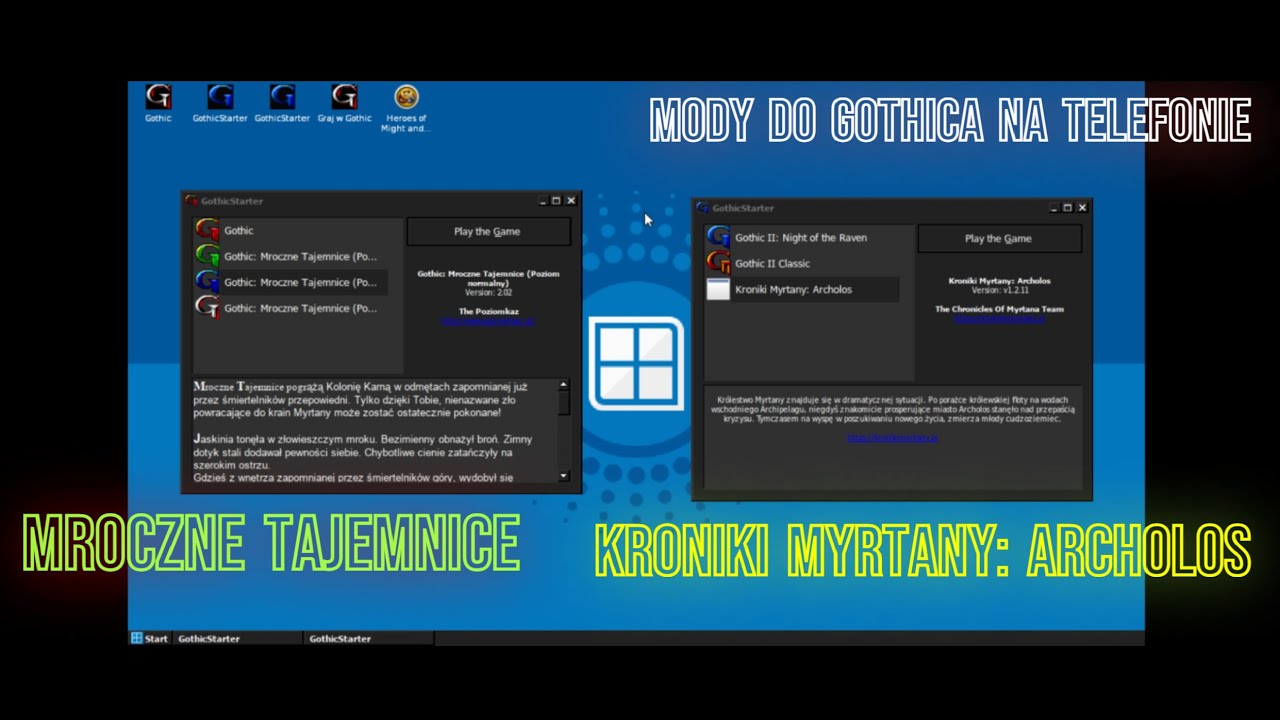Open GothicStarter desktop icon beside Graj w Gothic

[282, 104]
